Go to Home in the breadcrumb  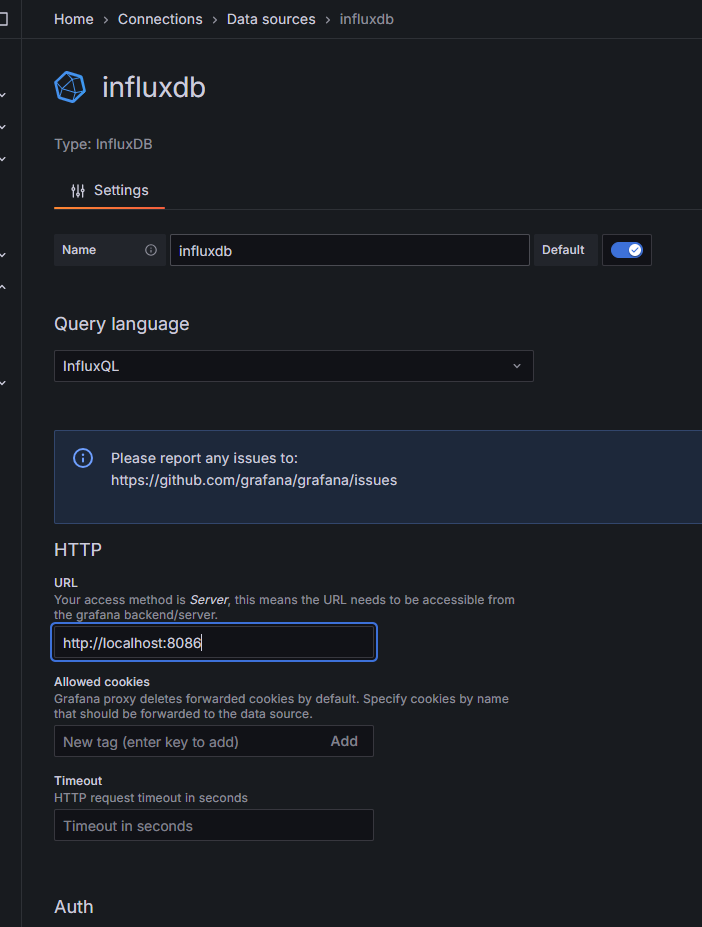74,19
